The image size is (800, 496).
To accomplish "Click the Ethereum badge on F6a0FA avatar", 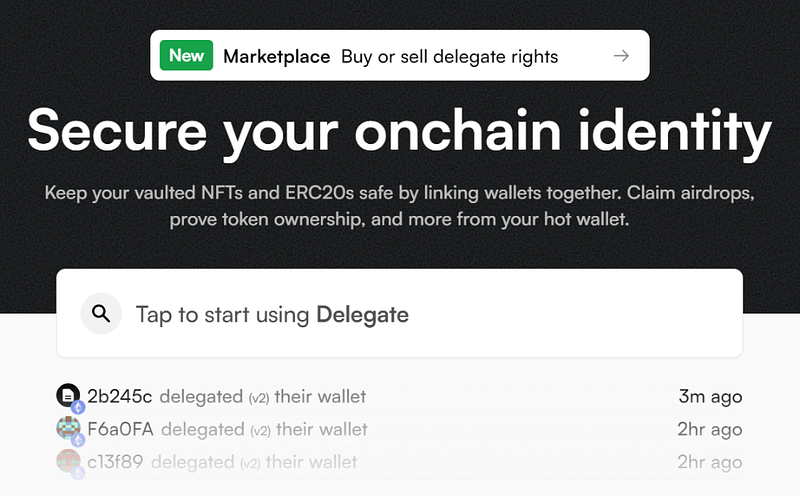I will point(78,440).
